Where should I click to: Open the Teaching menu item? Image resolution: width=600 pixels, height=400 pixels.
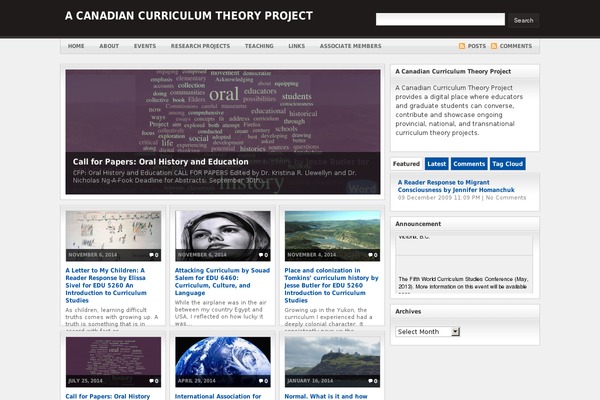(x=259, y=46)
